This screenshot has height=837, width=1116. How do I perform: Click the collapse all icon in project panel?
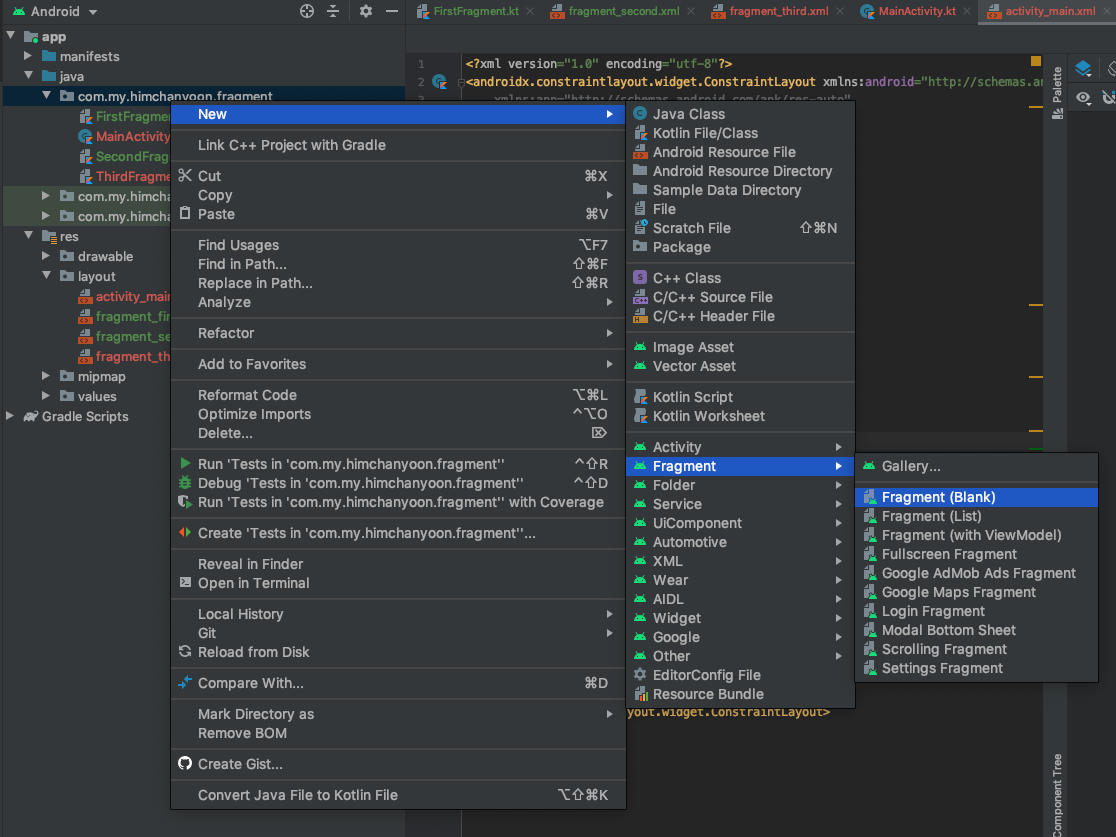[333, 11]
